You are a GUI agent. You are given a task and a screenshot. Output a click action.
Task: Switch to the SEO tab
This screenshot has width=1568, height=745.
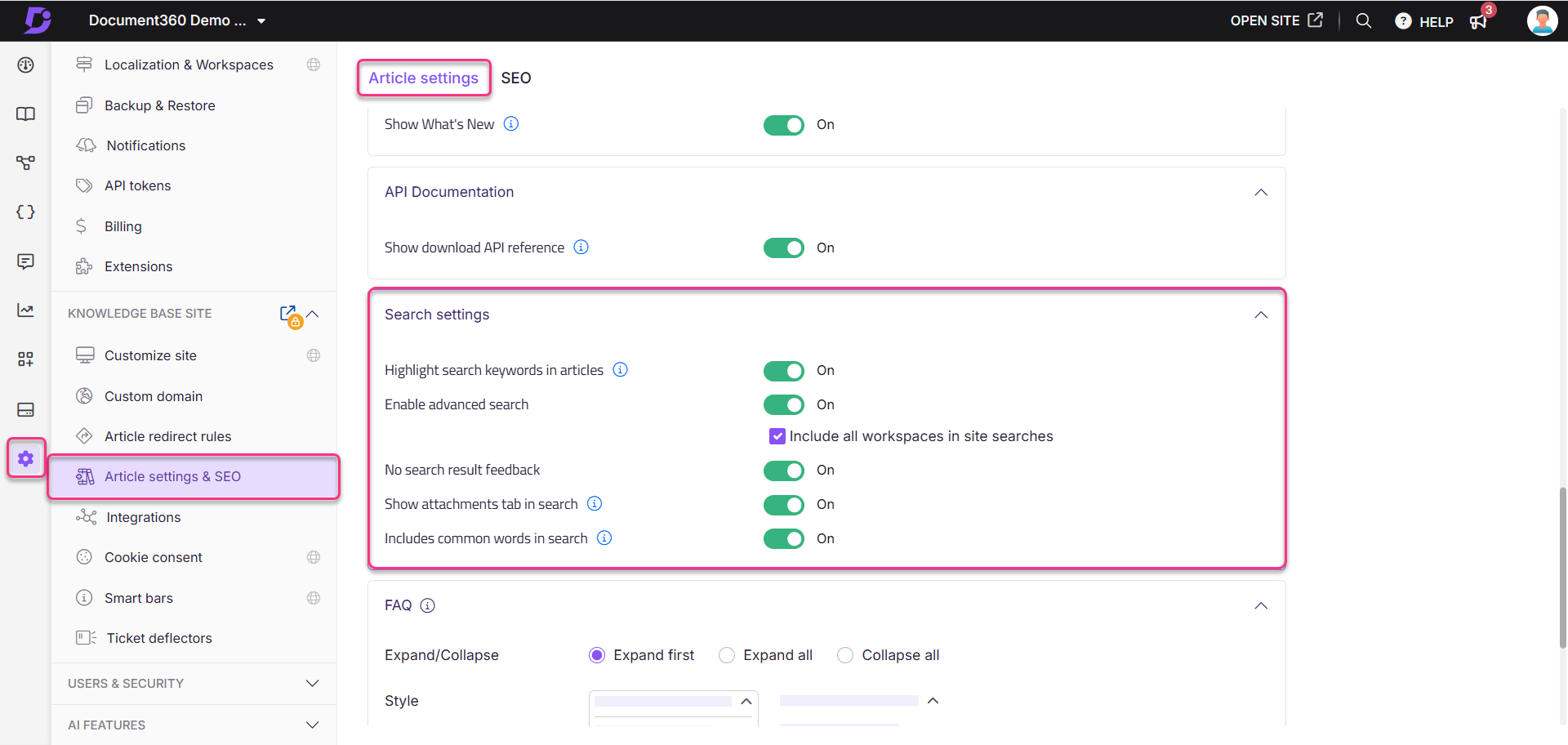coord(516,78)
